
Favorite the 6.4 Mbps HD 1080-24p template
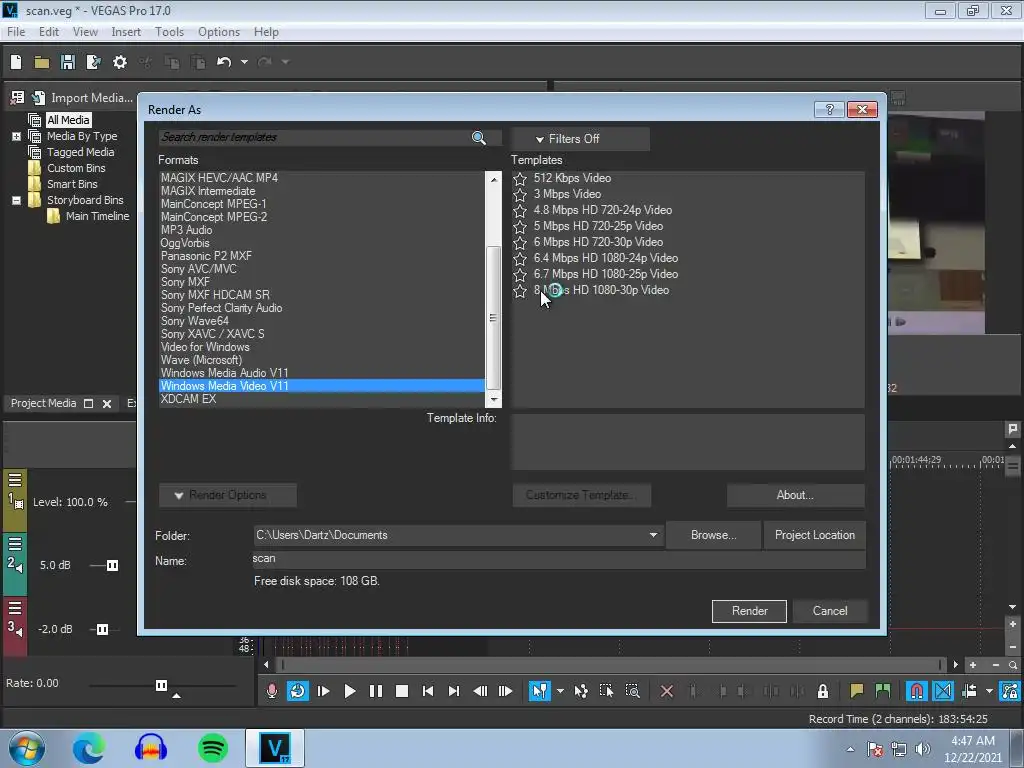tap(520, 259)
